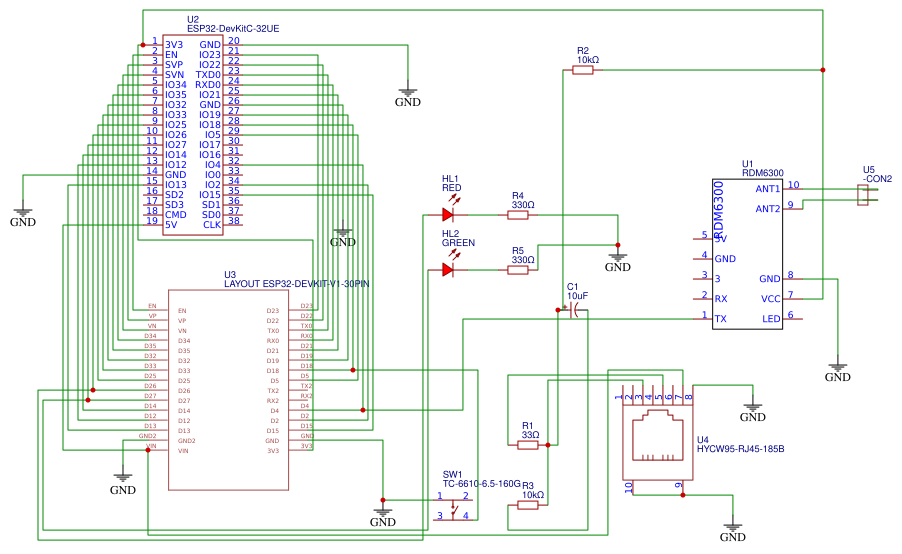Select the HL2 GREEN LED symbol
The height and width of the screenshot is (554, 902).
coord(448,269)
